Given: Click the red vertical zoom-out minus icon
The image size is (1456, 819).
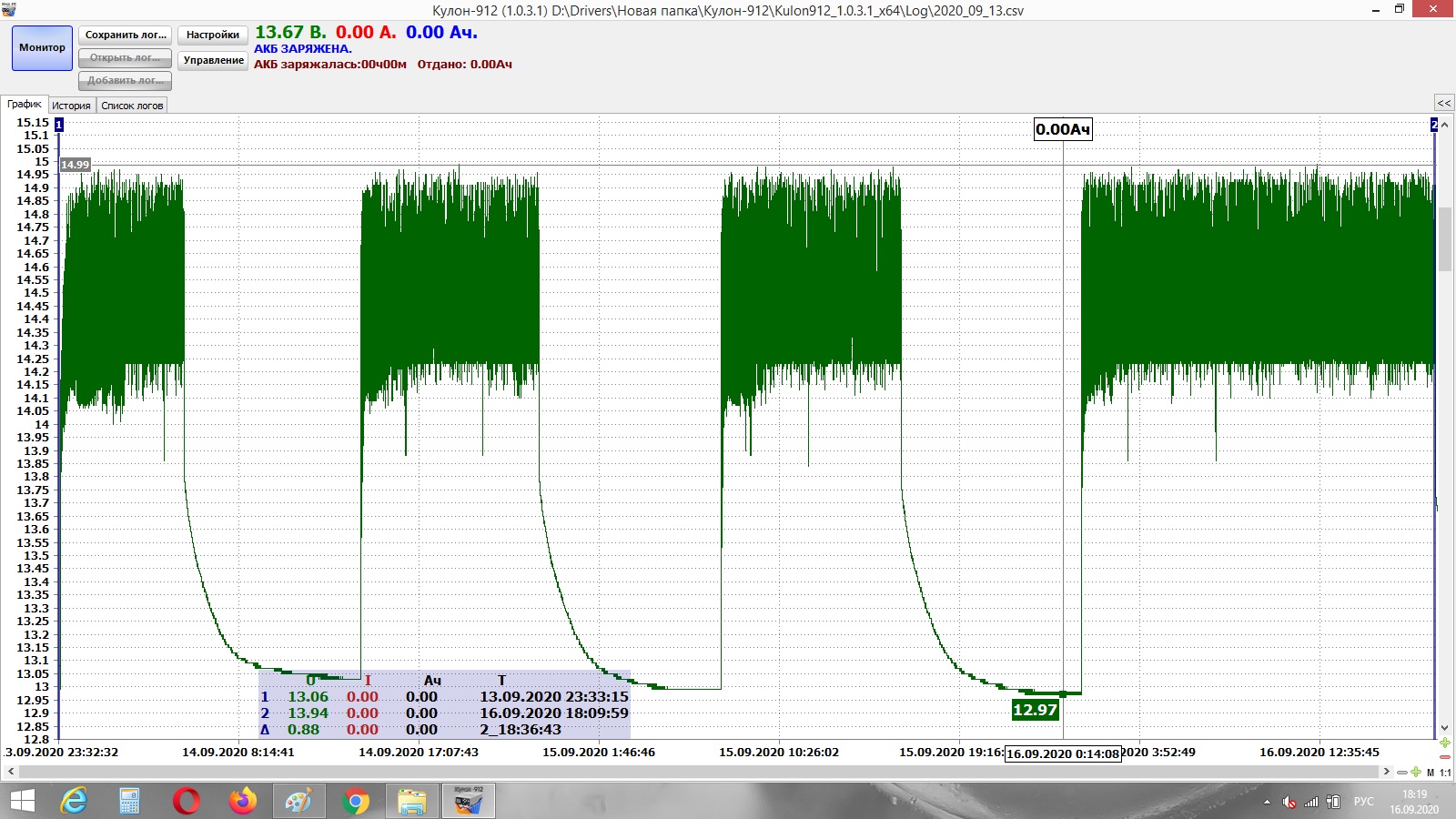Looking at the screenshot, I should (x=1445, y=757).
